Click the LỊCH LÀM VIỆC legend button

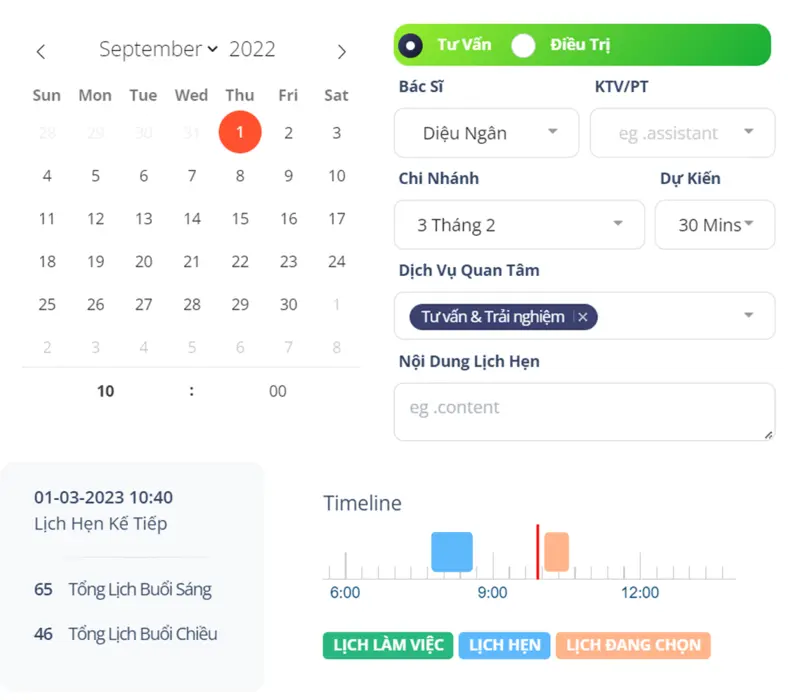[x=388, y=645]
